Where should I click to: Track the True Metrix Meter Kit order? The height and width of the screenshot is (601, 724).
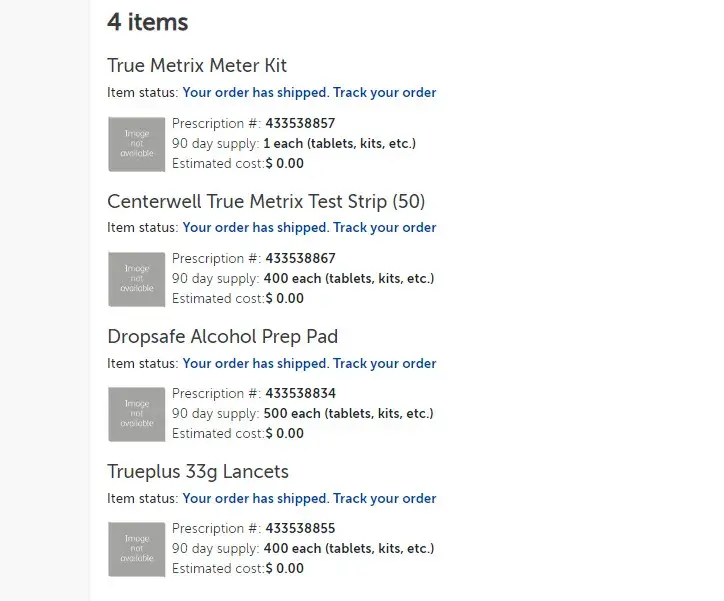pyautogui.click(x=384, y=93)
